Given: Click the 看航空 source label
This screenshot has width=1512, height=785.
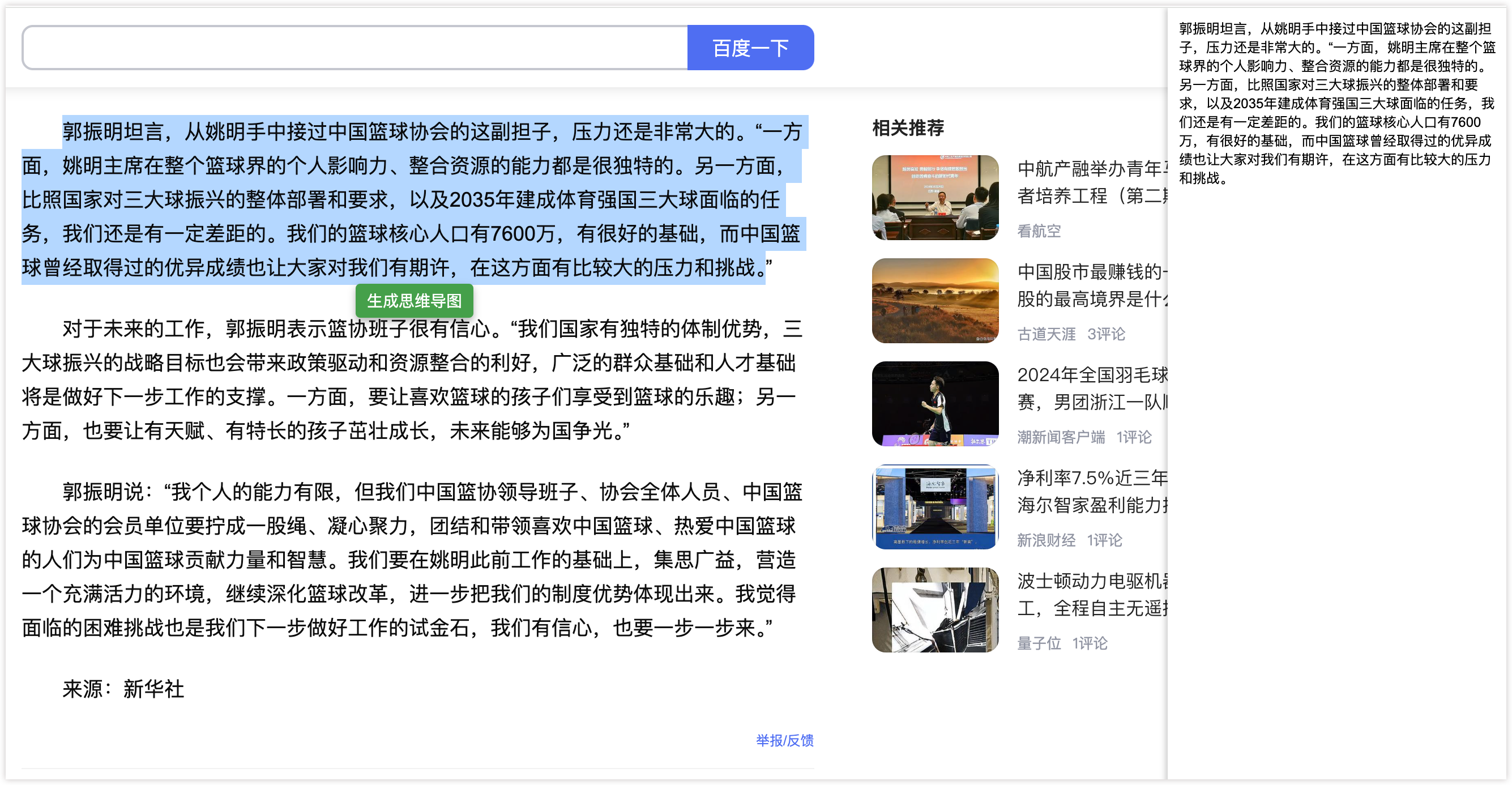Looking at the screenshot, I should click(x=1039, y=231).
